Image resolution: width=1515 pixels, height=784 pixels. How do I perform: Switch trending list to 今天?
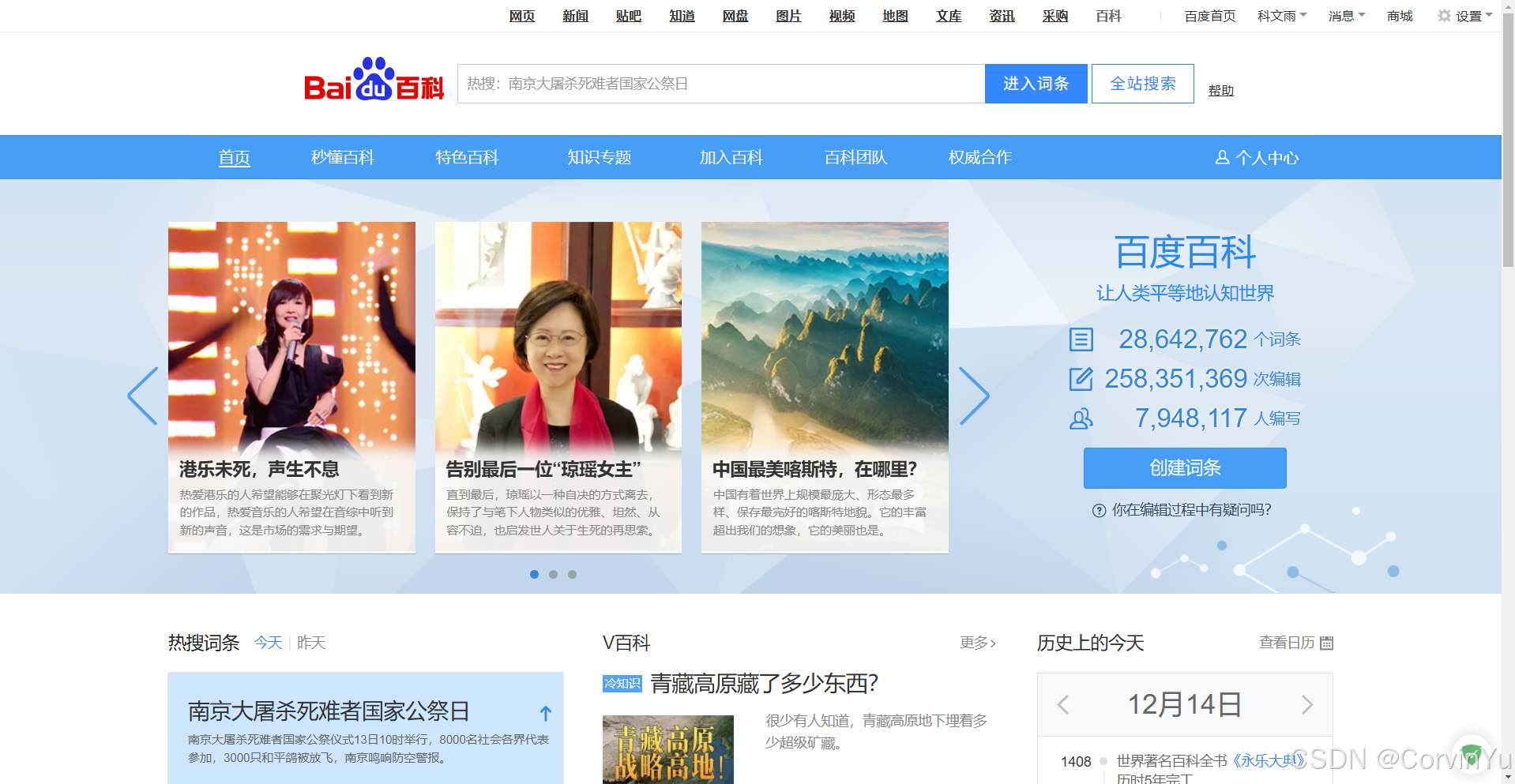pyautogui.click(x=269, y=643)
